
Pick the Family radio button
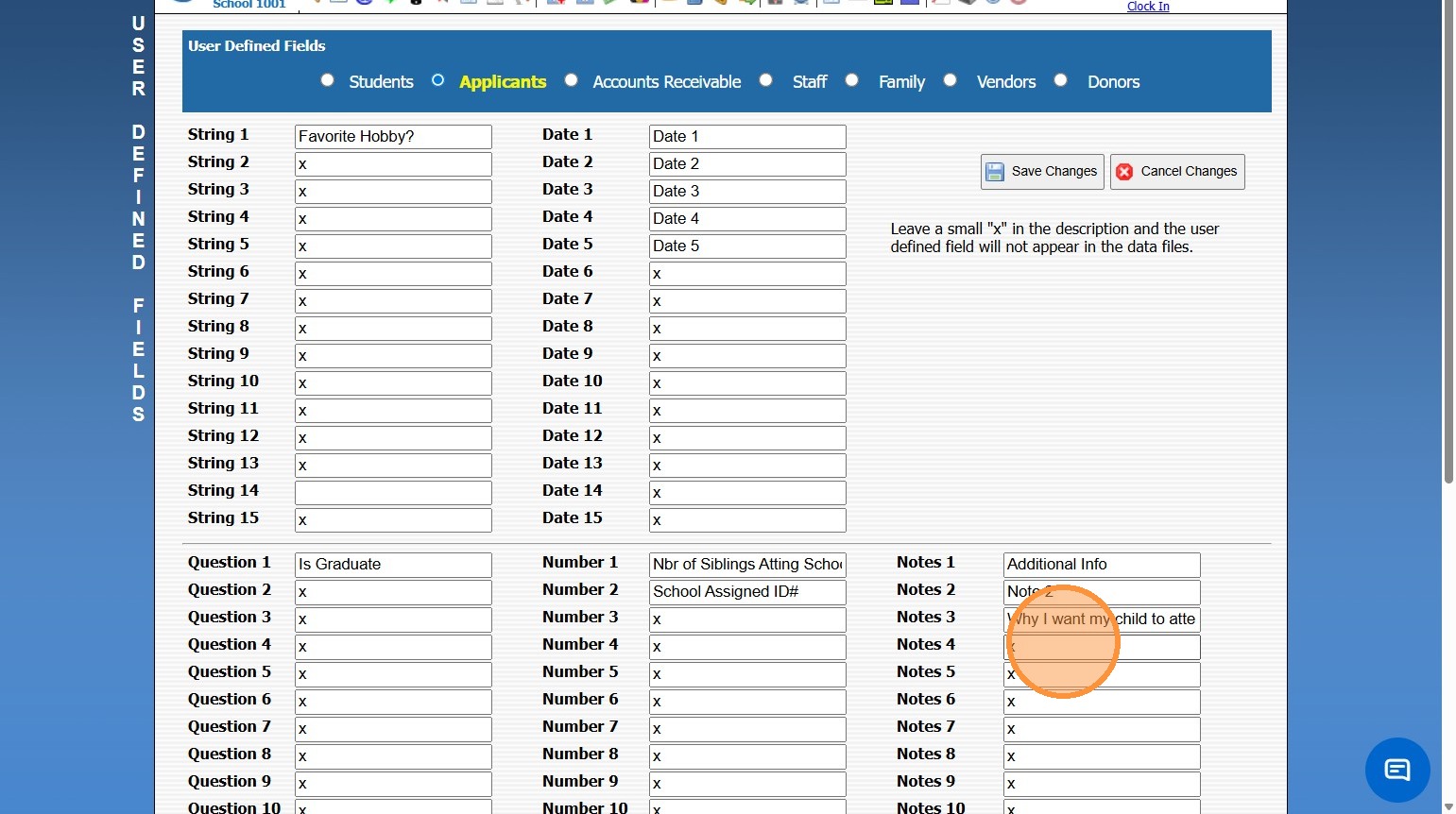(x=851, y=80)
